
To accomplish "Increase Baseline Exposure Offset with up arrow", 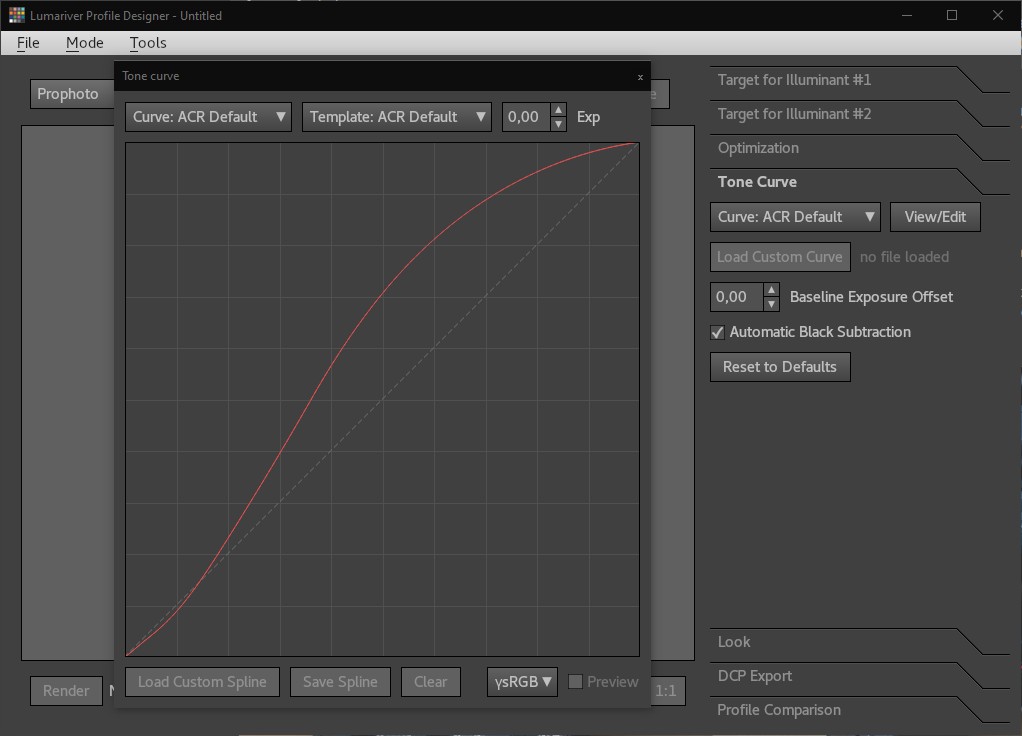I will 771,290.
